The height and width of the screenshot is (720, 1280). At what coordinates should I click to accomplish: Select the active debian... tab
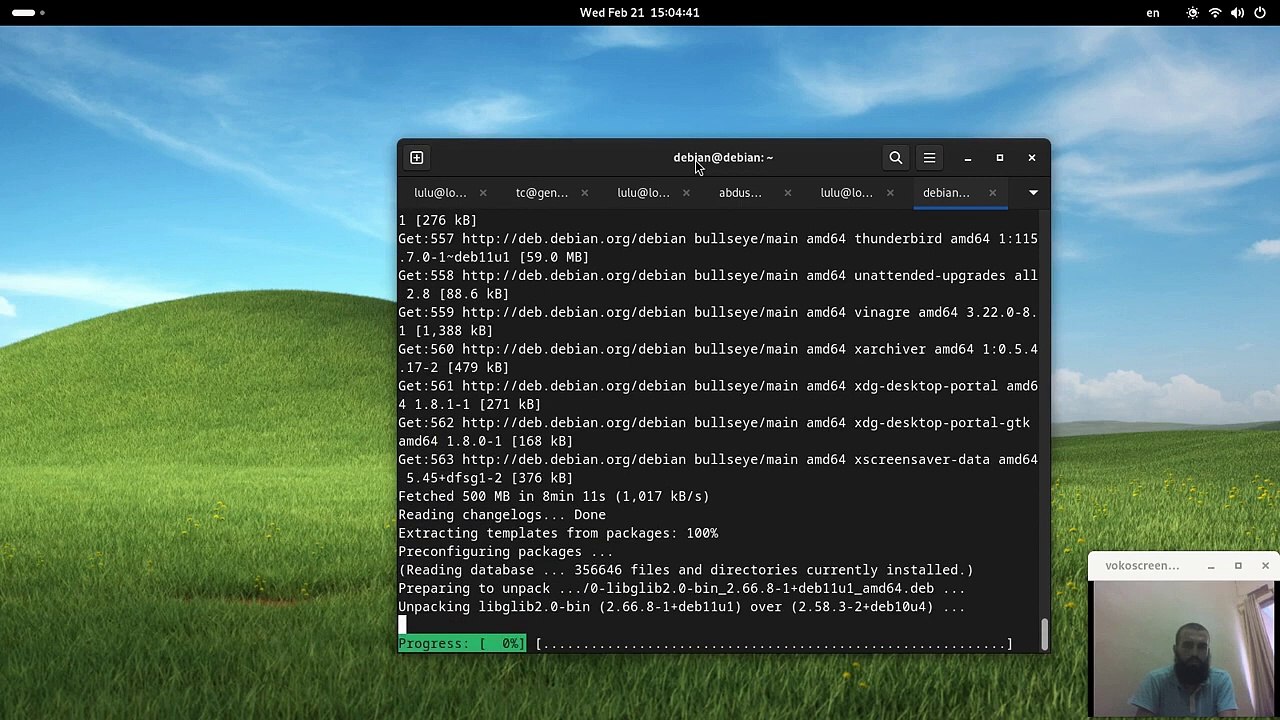(946, 193)
